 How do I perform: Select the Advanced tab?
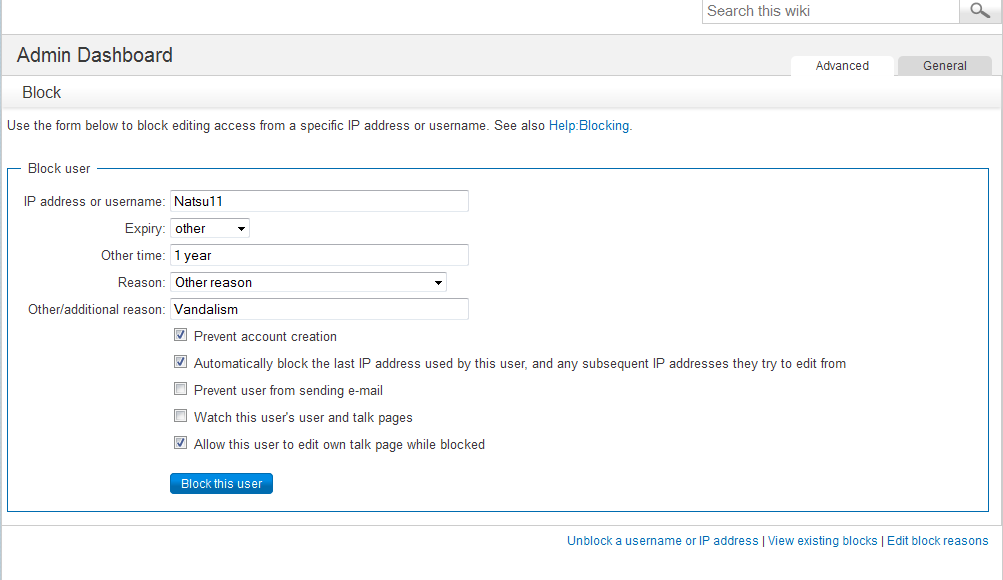tap(841, 65)
